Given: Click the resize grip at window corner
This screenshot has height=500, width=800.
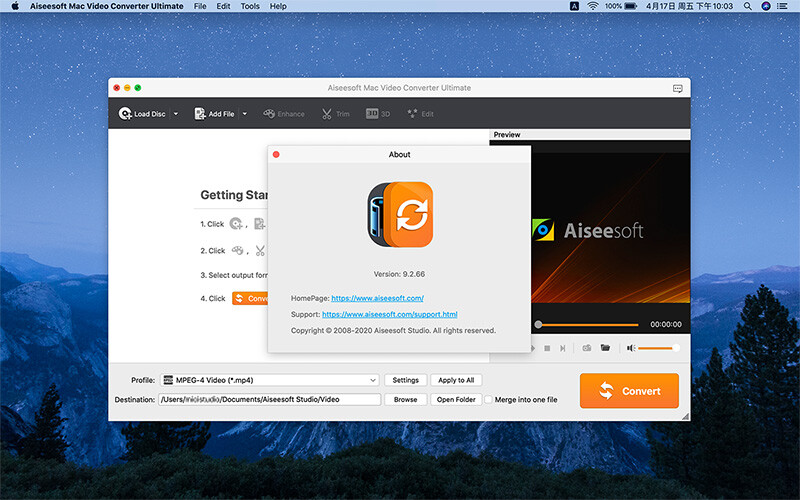Looking at the screenshot, I should 685,416.
